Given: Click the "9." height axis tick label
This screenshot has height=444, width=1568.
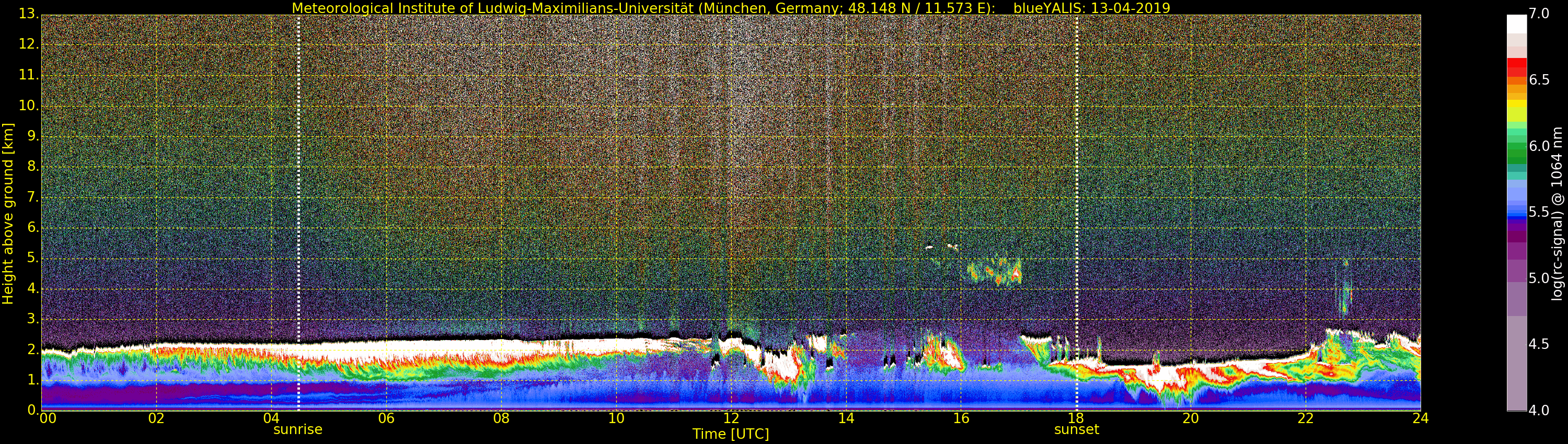Looking at the screenshot, I should [x=33, y=136].
